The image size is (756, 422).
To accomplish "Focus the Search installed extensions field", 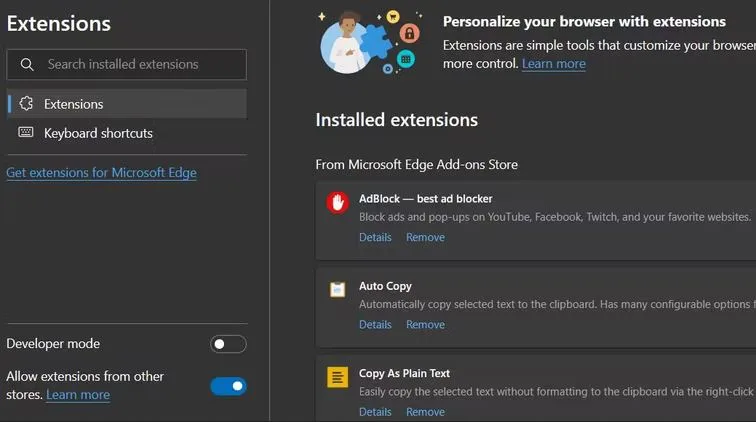I will pos(127,64).
